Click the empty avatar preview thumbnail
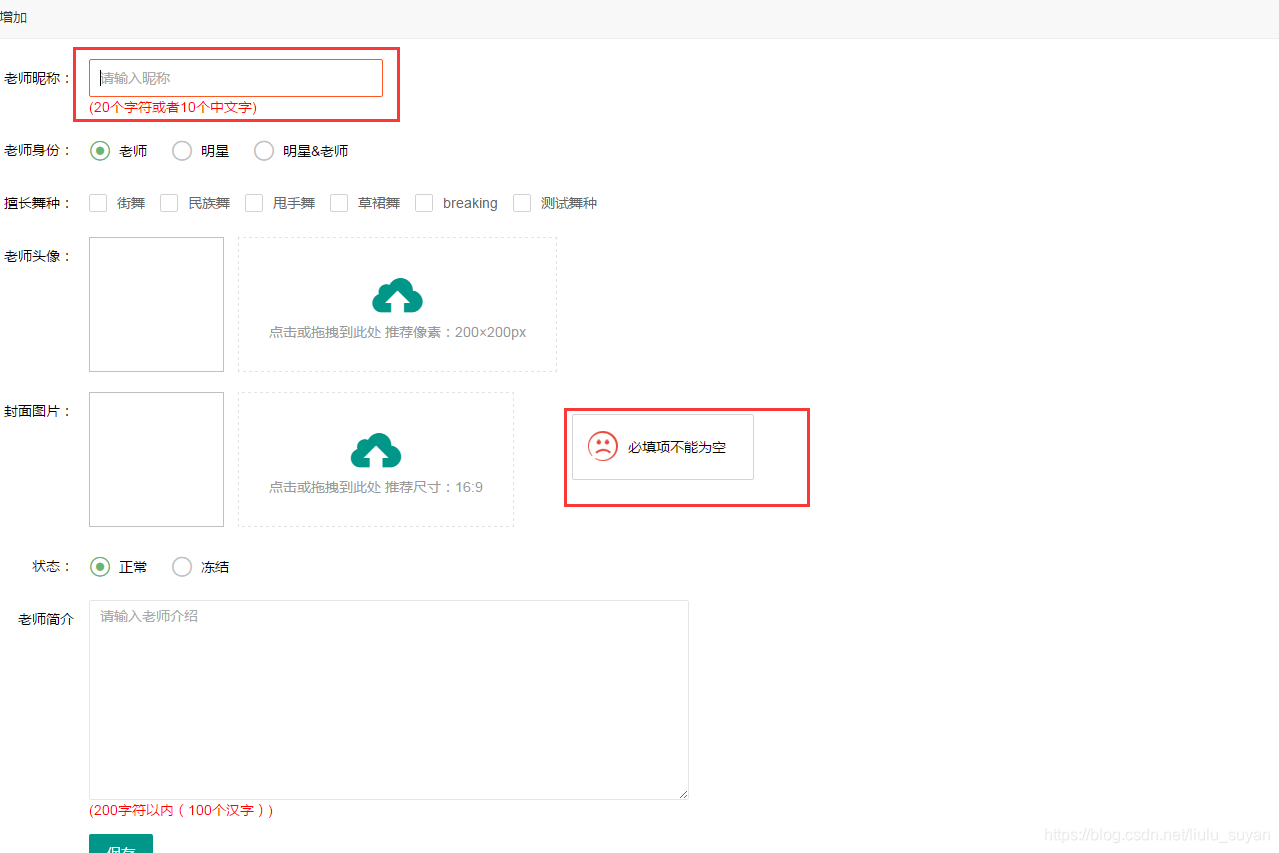 (156, 304)
